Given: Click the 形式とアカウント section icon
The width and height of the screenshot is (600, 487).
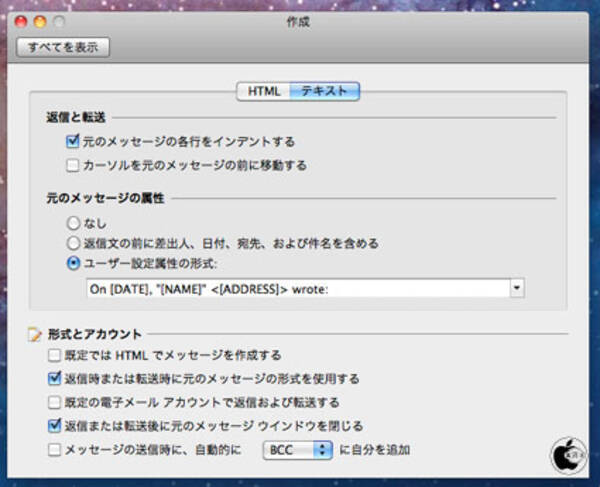Looking at the screenshot, I should pyautogui.click(x=35, y=334).
